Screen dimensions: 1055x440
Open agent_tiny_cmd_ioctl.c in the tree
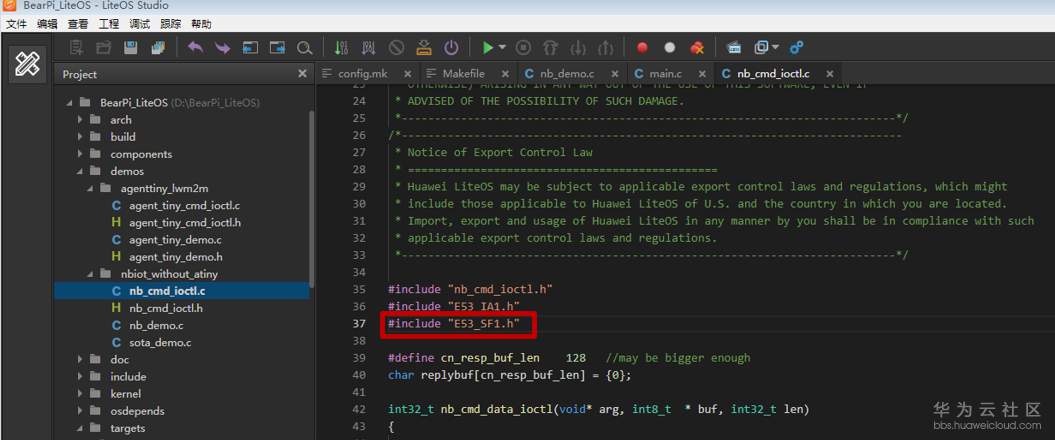[182, 205]
